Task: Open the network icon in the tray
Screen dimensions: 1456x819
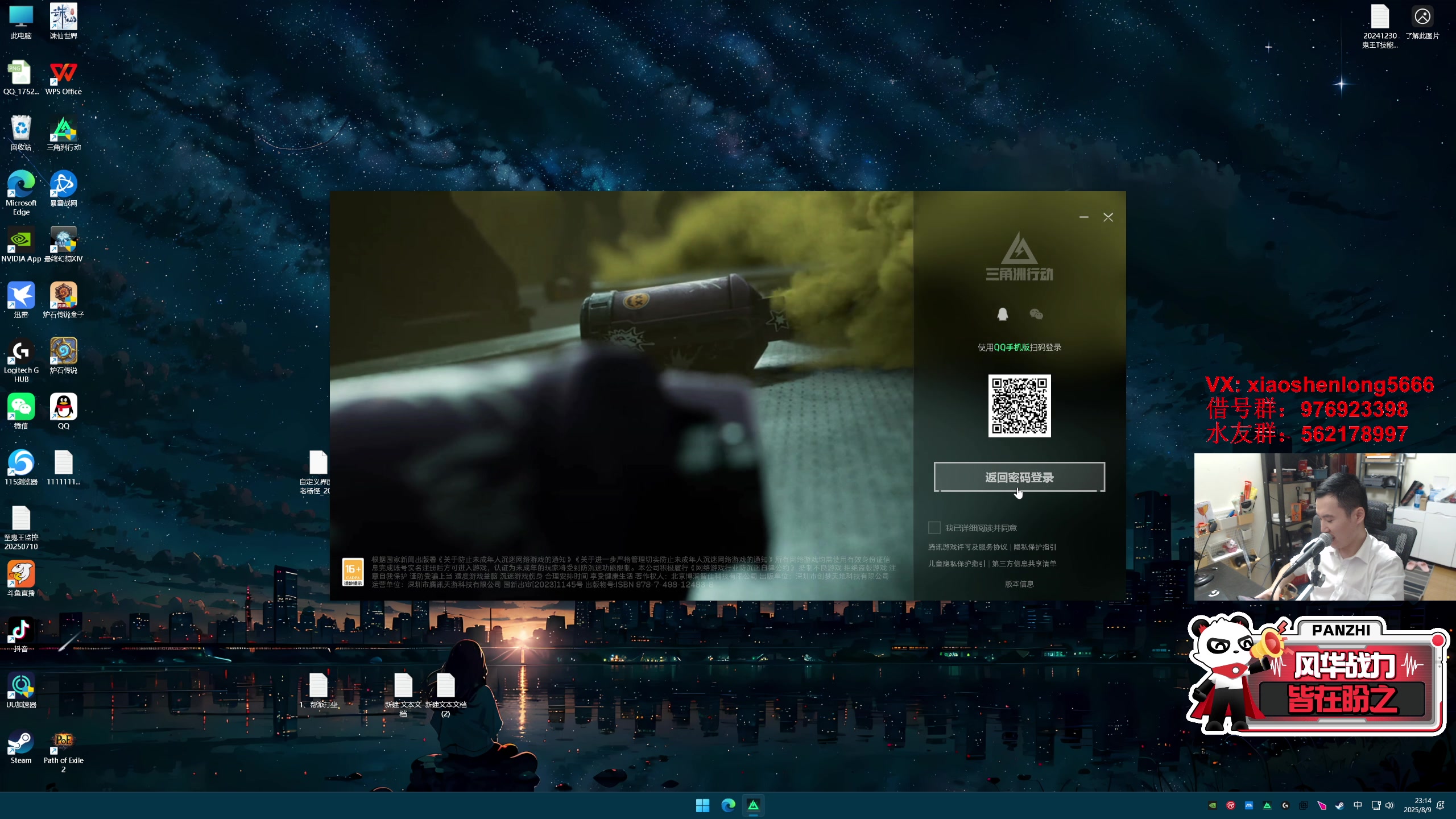Action: [x=1376, y=805]
